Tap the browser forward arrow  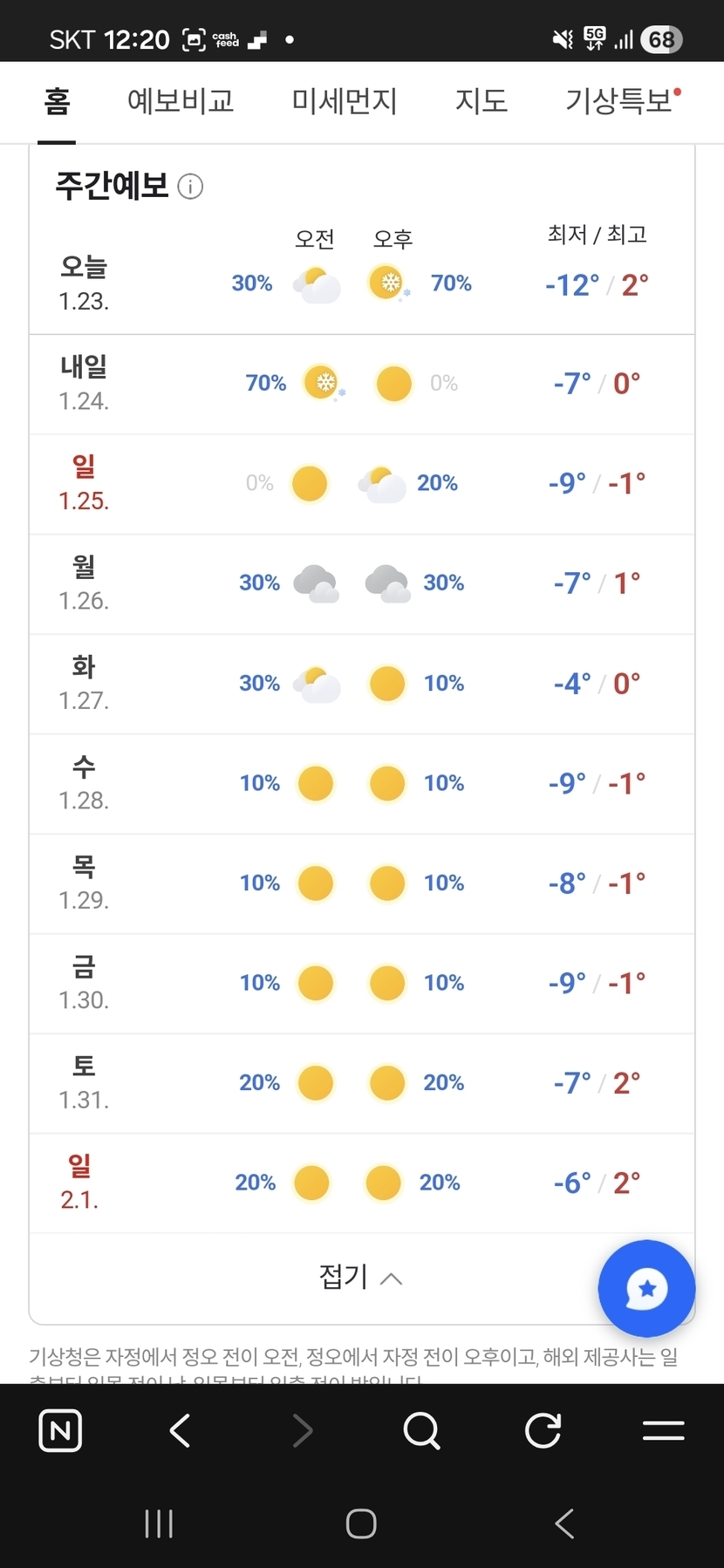(302, 1430)
